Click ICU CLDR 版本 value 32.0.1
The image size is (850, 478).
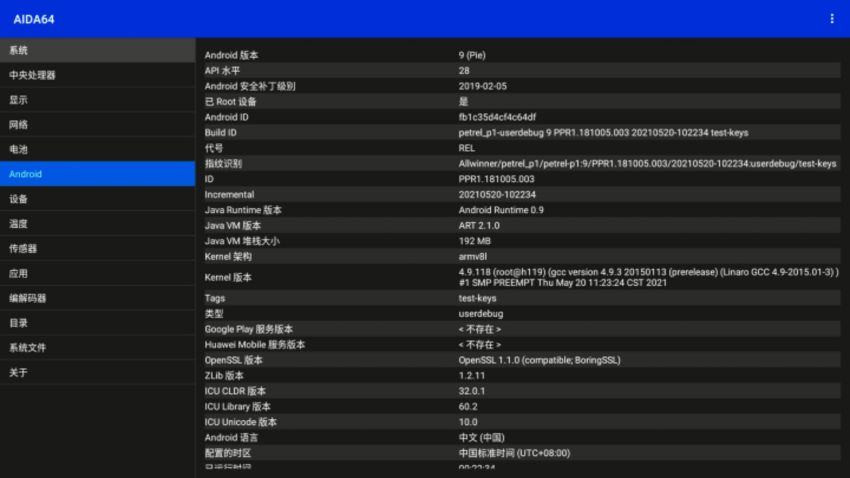click(x=472, y=391)
